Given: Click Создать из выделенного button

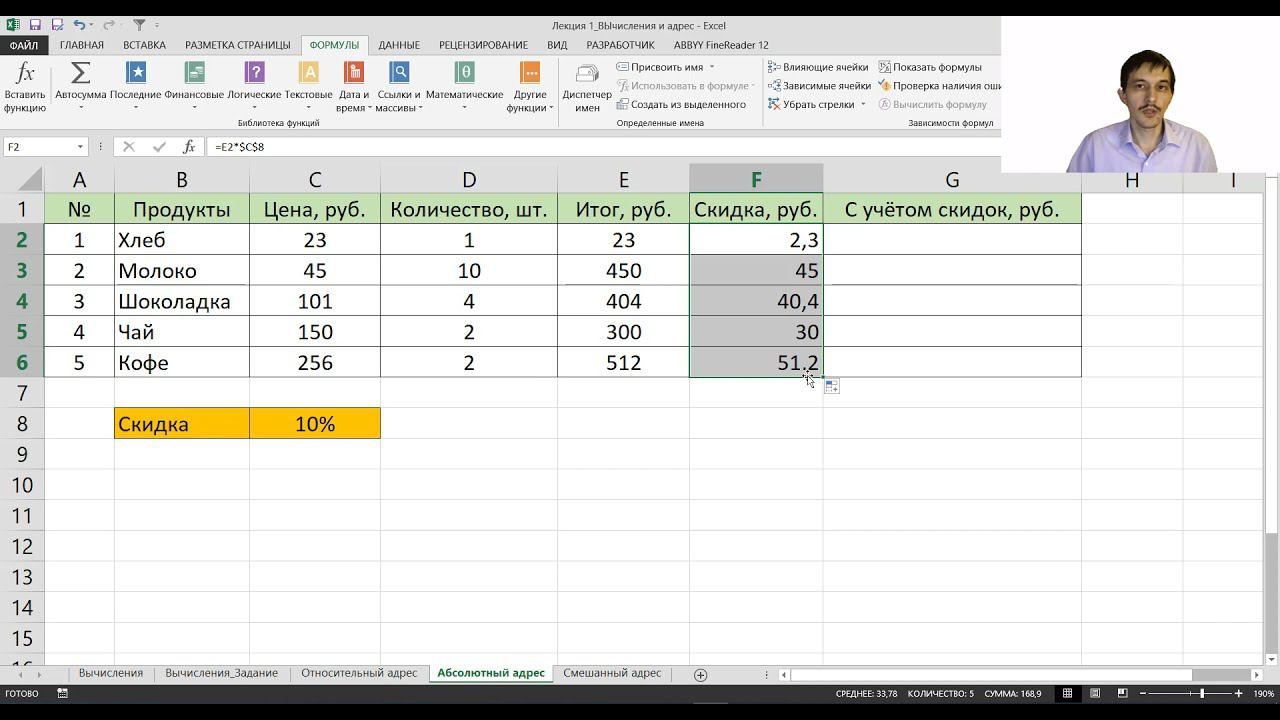Looking at the screenshot, I should point(681,104).
